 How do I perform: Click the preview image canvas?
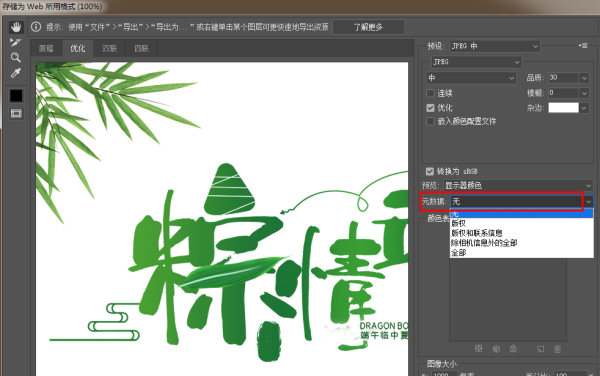click(222, 219)
